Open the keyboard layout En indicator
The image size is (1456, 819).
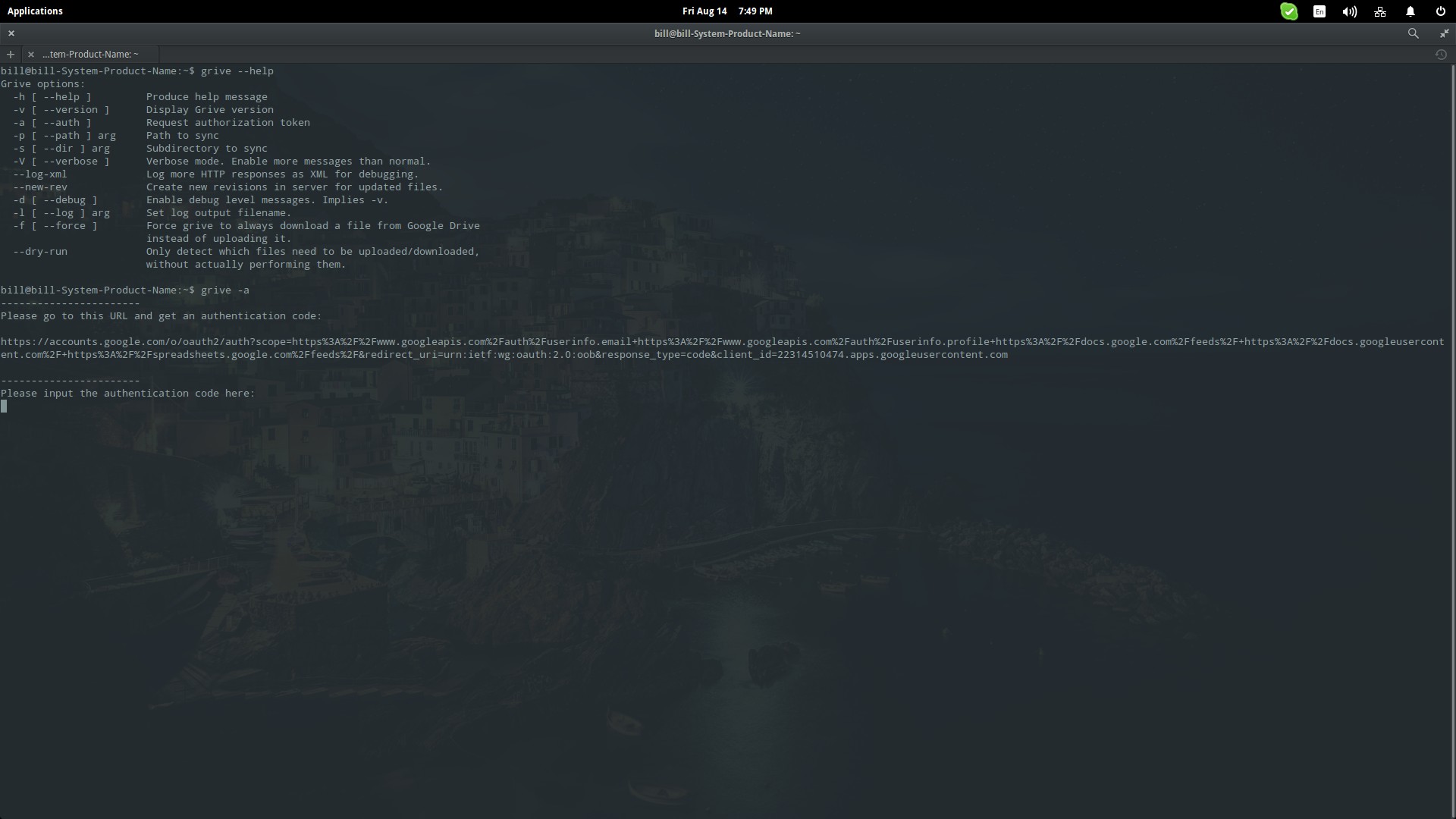coord(1319,11)
